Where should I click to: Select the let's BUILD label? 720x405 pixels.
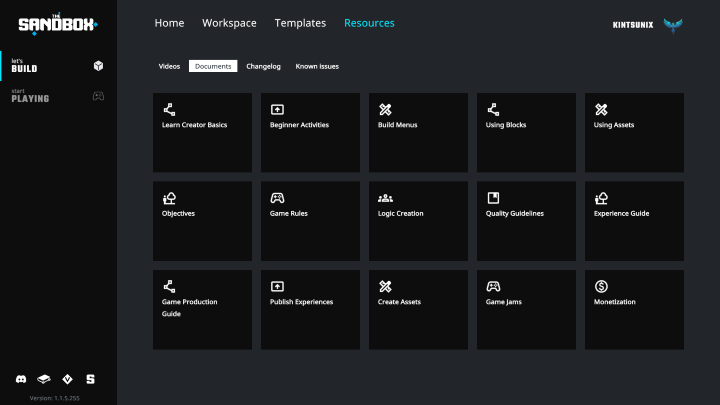click(24, 66)
